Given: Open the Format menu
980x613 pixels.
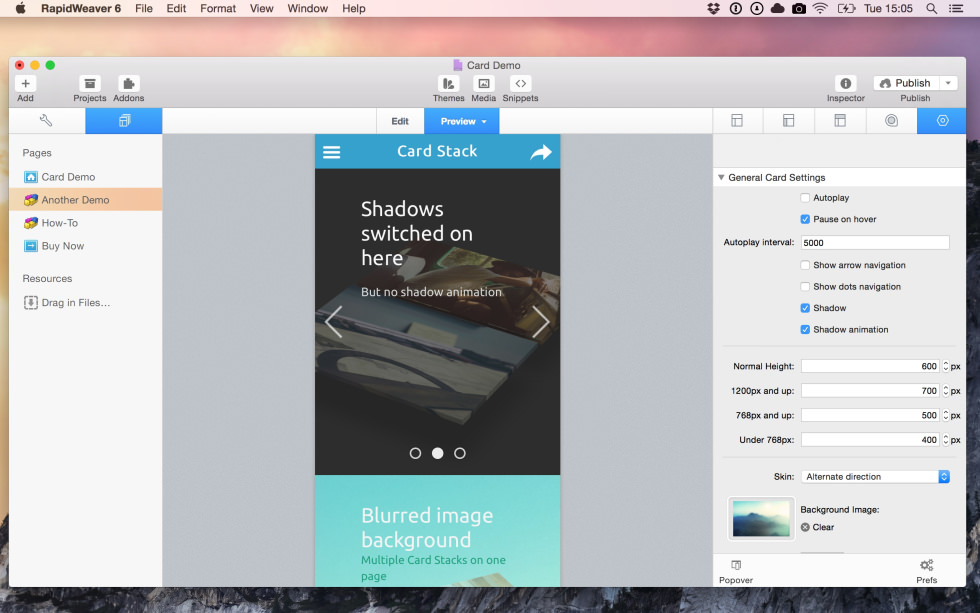Looking at the screenshot, I should point(218,9).
